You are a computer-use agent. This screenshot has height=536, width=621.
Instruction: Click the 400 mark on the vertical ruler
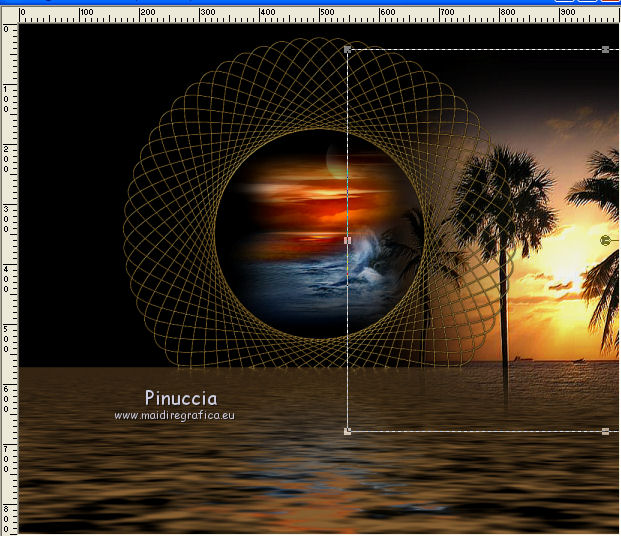click(x=6, y=279)
